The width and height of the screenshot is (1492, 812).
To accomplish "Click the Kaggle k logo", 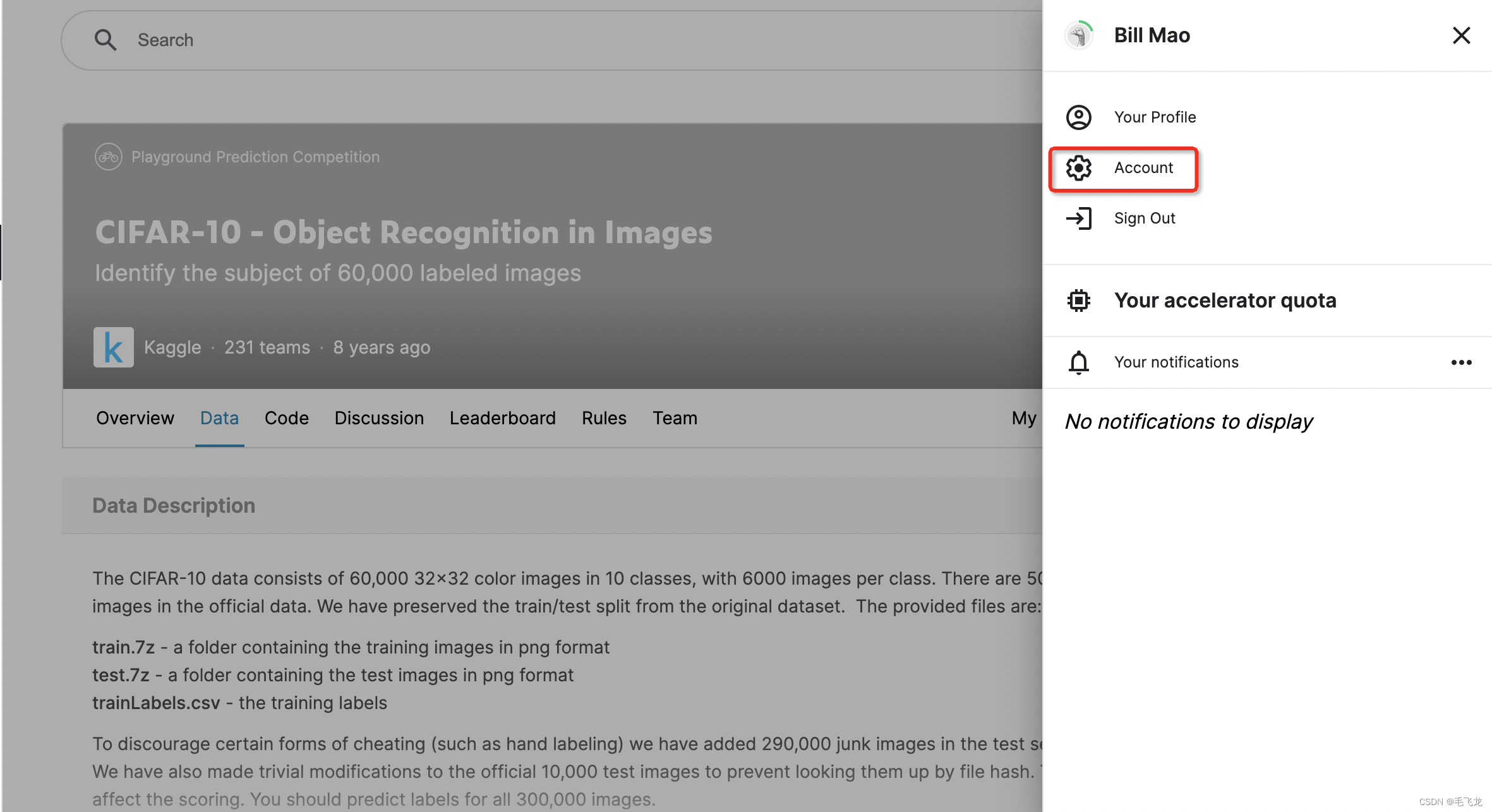I will point(114,347).
